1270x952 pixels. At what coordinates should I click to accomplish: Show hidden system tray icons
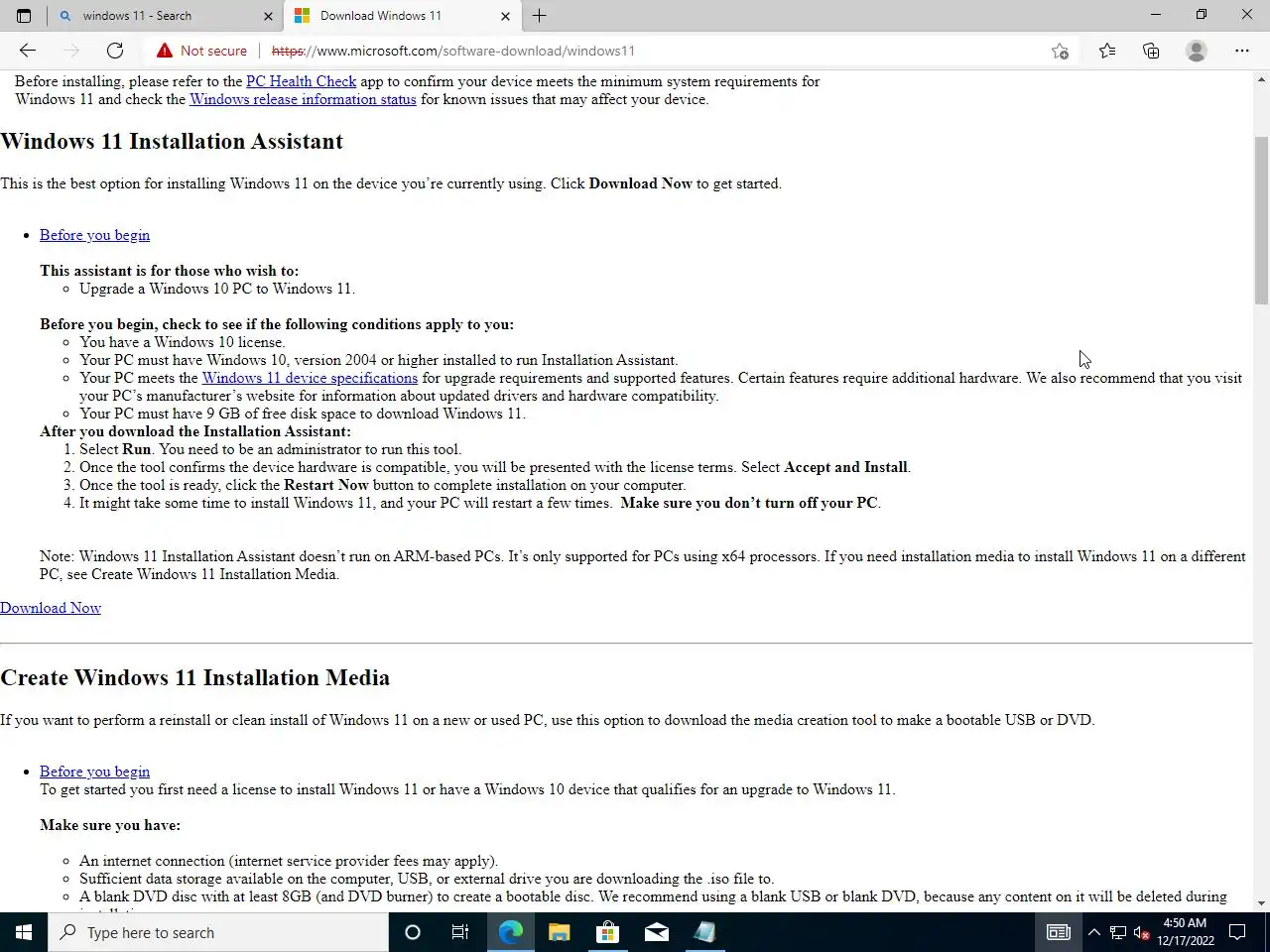coord(1093,932)
